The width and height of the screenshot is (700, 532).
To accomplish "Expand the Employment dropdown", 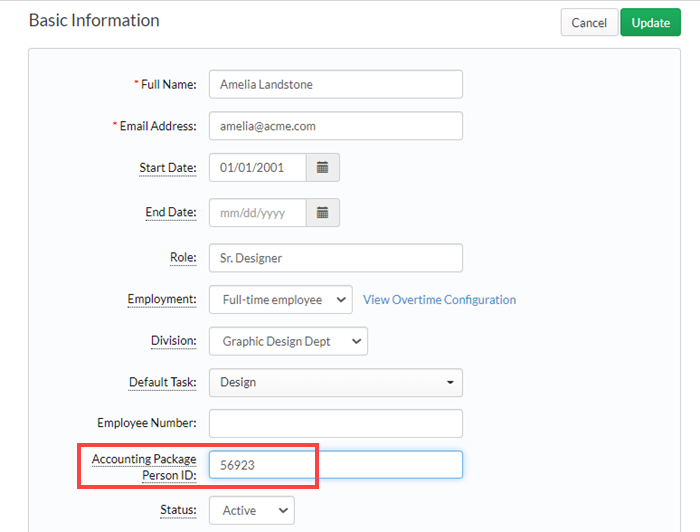I will (280, 299).
